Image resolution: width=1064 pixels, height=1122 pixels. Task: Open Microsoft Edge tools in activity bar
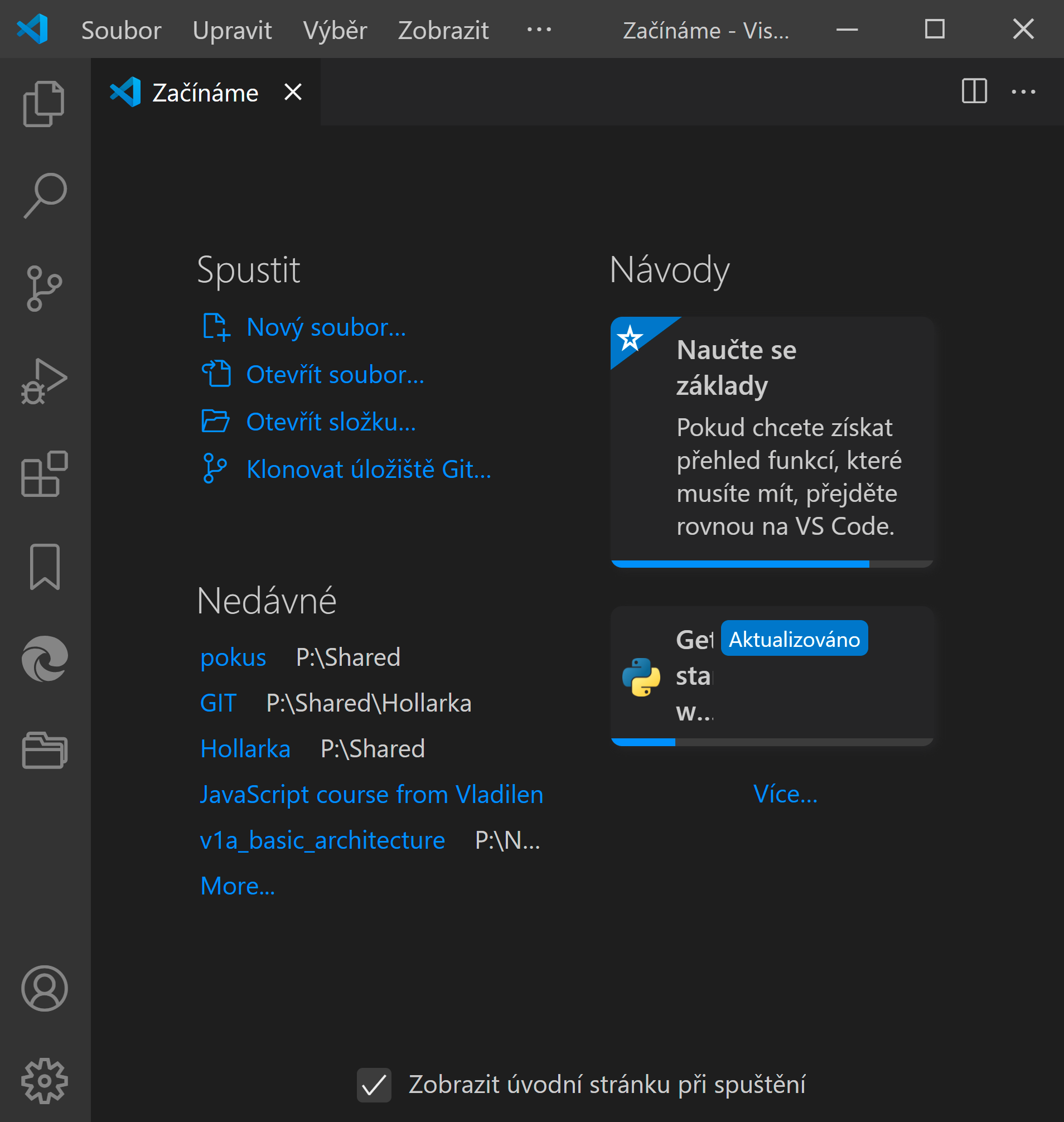(x=44, y=659)
